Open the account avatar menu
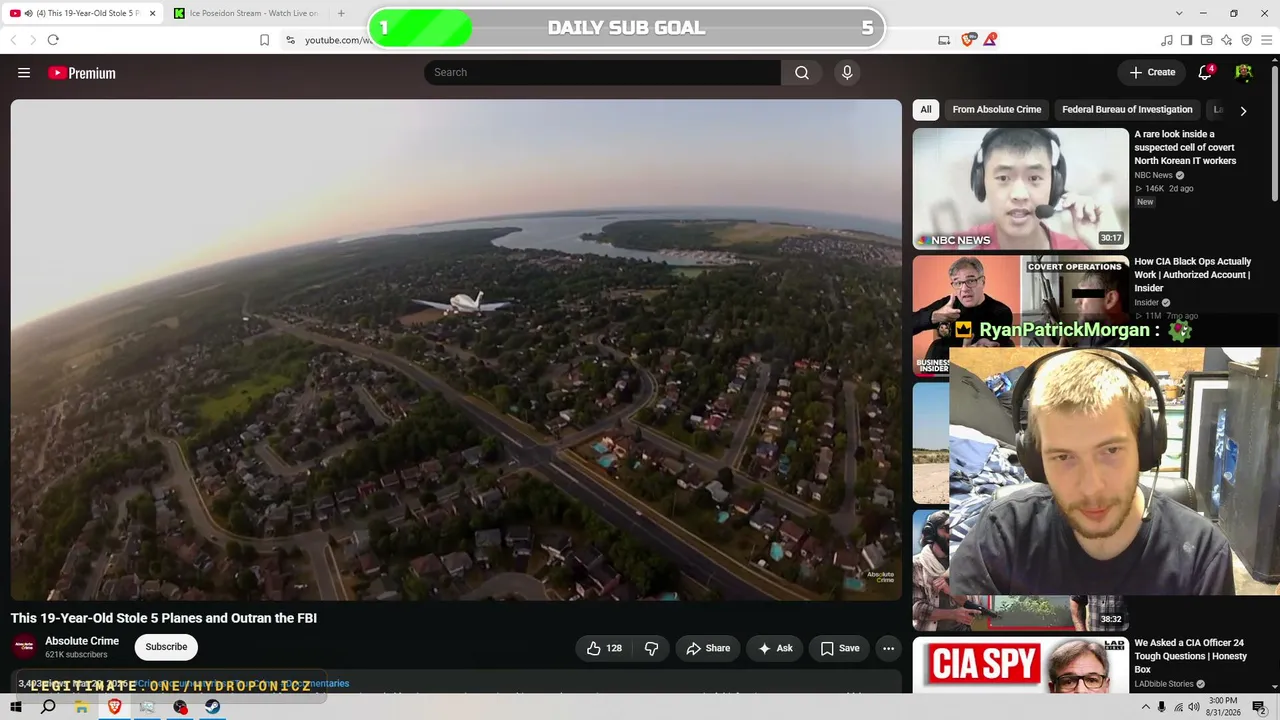The width and height of the screenshot is (1280, 720). pyautogui.click(x=1244, y=72)
